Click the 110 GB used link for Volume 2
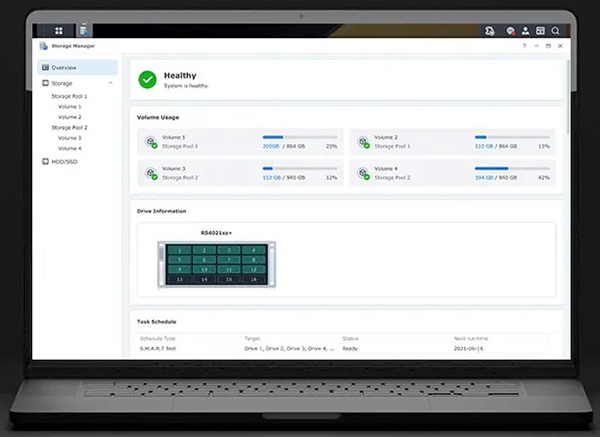The height and width of the screenshot is (437, 600). tap(484, 146)
